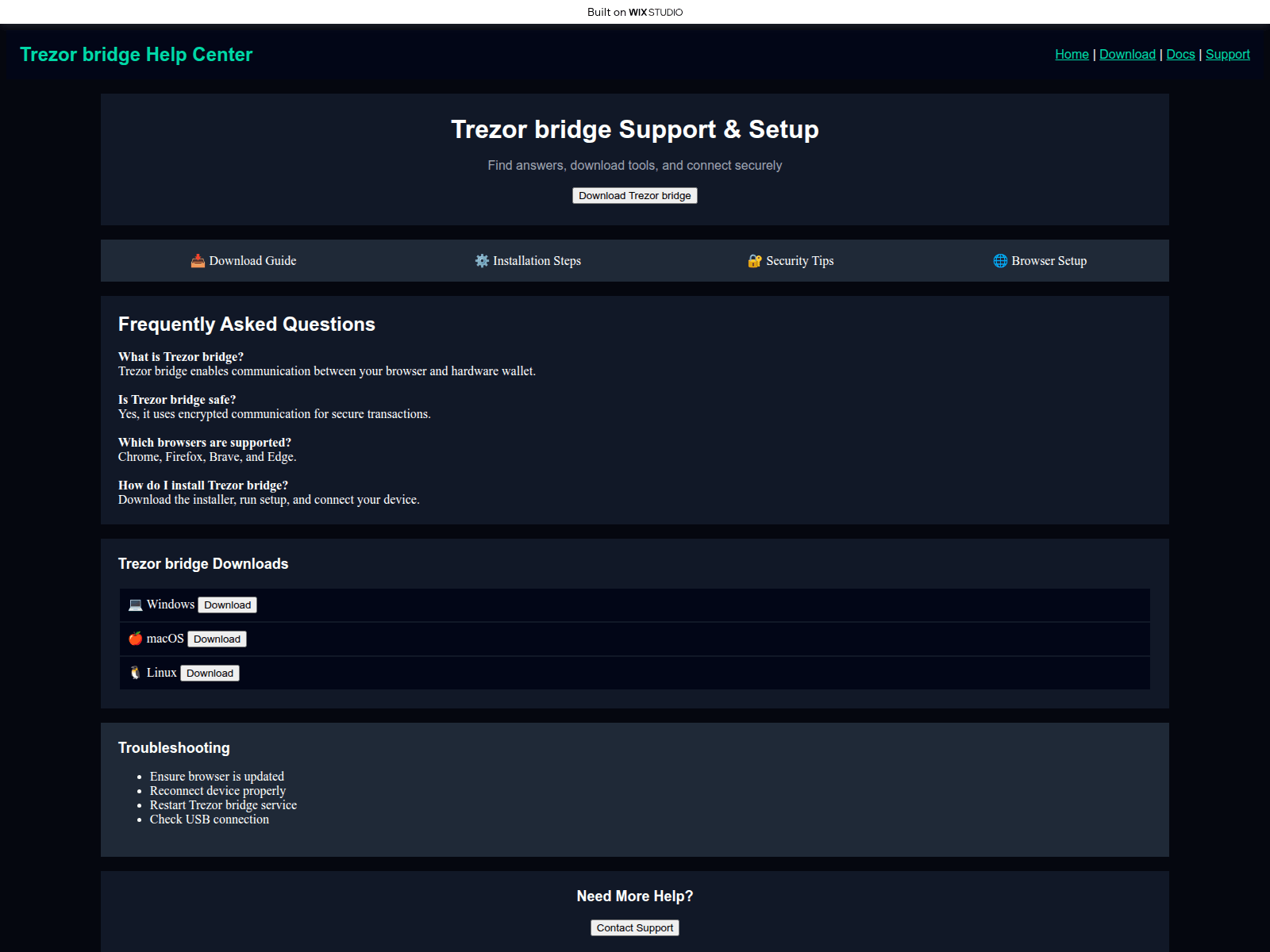
Task: Click the Trezor bridge Help Center title
Action: (137, 55)
